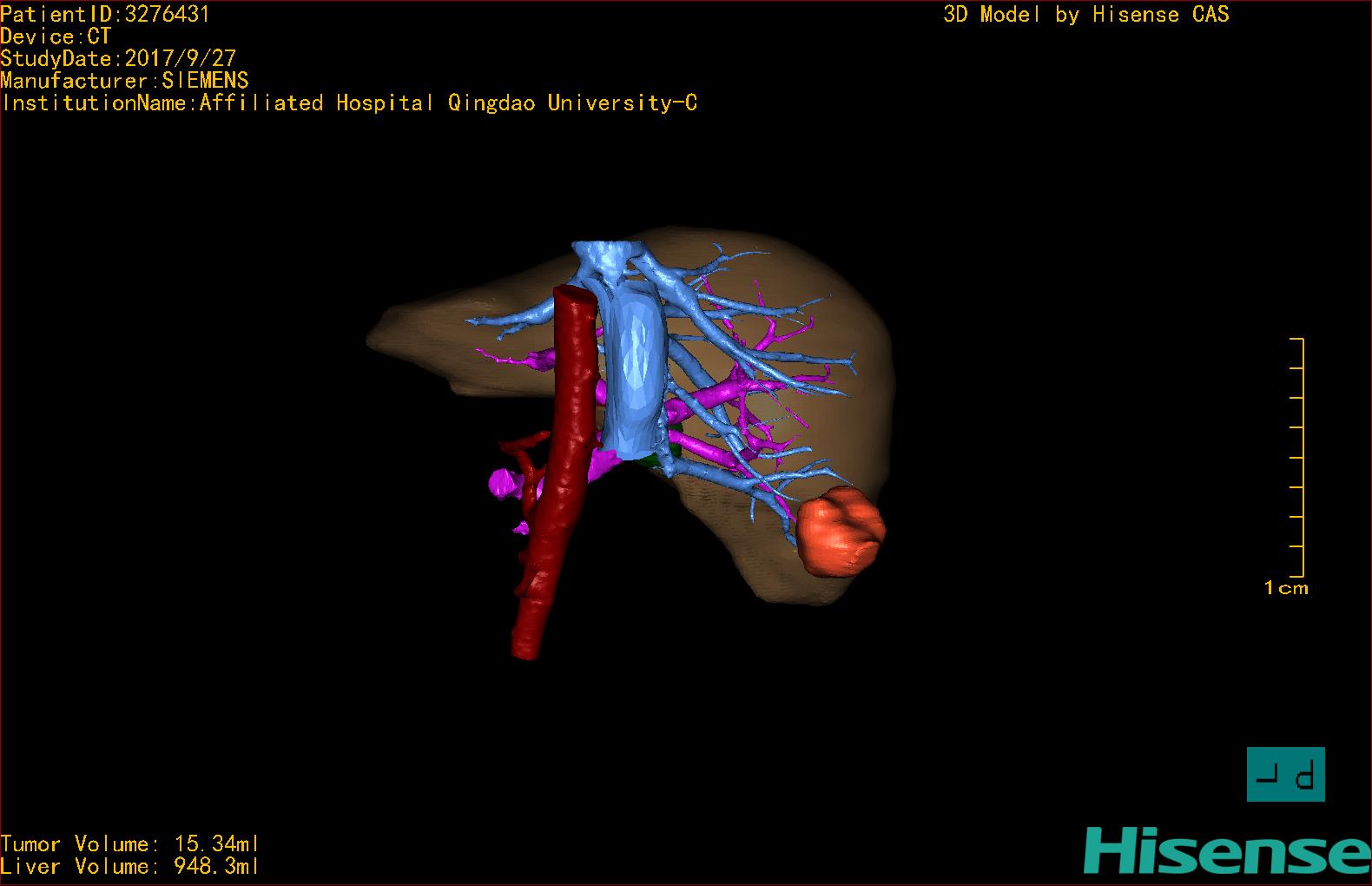
Task: Click the Liver Volume: 948.3ml readout
Action: [129, 866]
